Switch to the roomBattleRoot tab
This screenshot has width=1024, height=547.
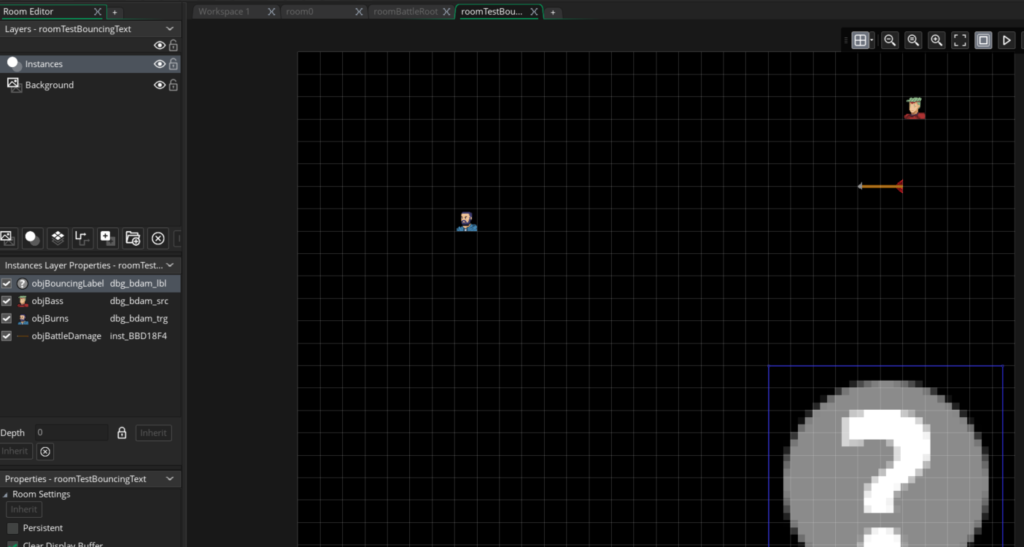pyautogui.click(x=405, y=12)
